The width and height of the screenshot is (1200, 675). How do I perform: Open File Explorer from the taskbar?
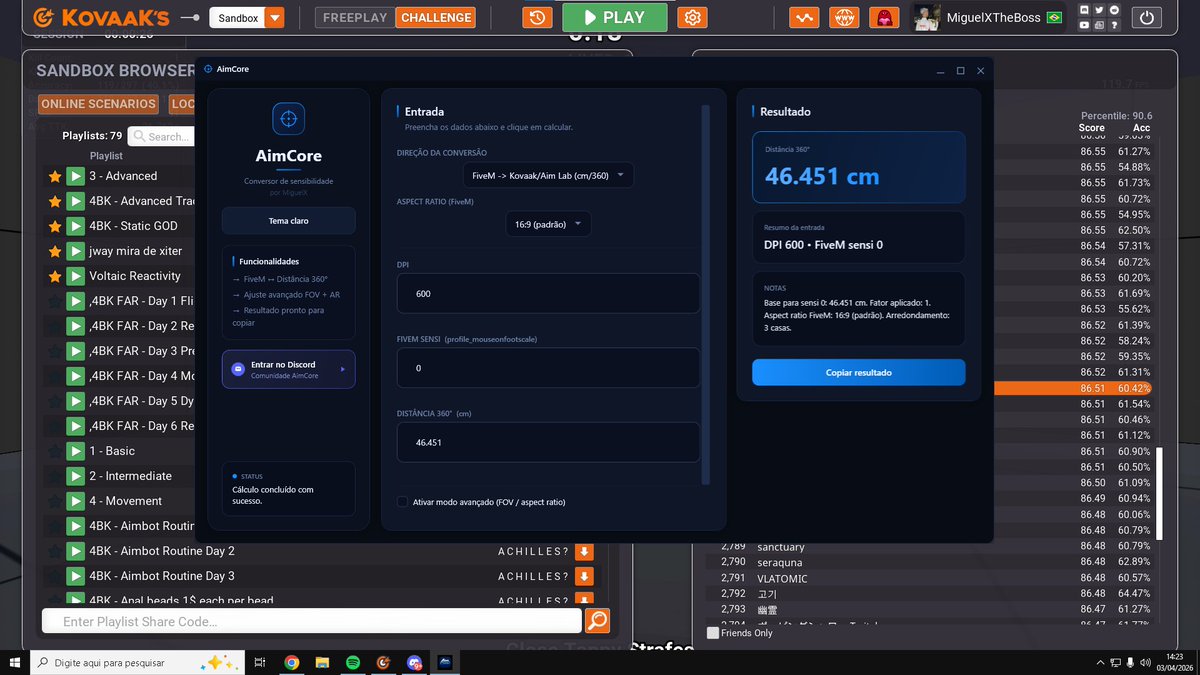[322, 662]
